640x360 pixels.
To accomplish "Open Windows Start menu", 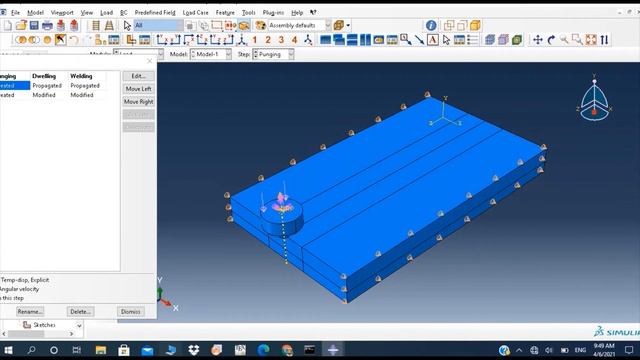I will [x=8, y=350].
